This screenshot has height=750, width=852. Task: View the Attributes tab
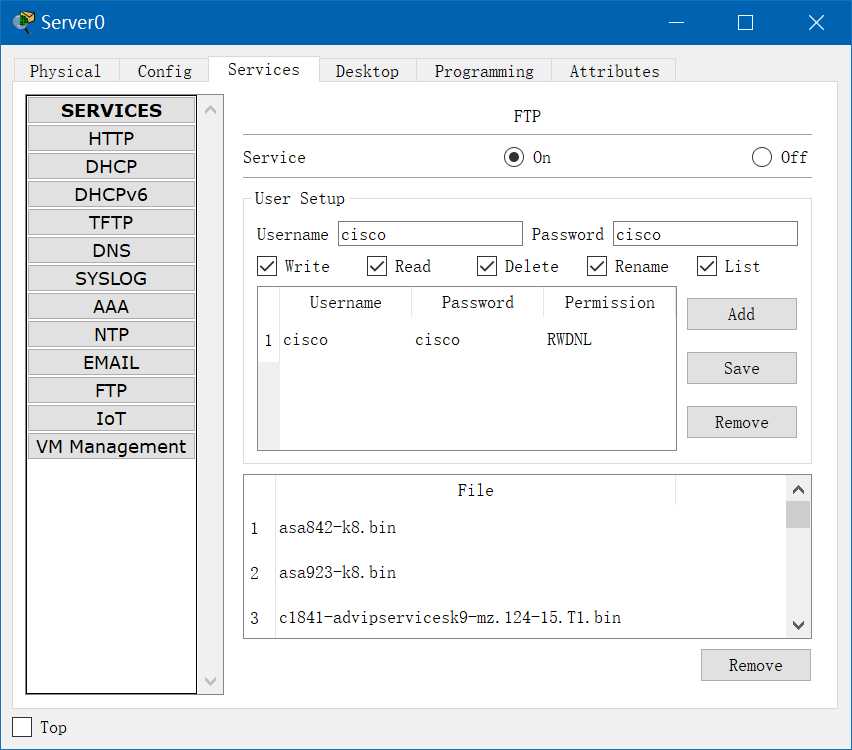pyautogui.click(x=614, y=71)
